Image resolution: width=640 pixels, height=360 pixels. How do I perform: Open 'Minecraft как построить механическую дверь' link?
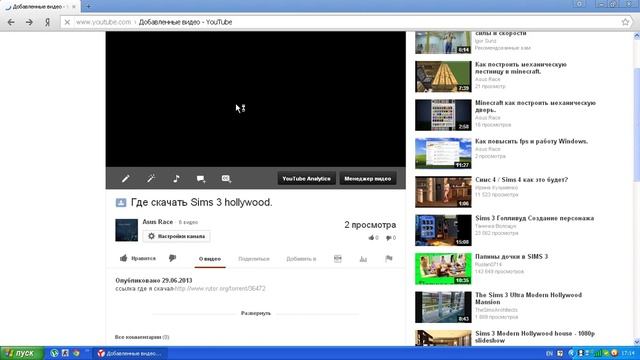point(535,106)
